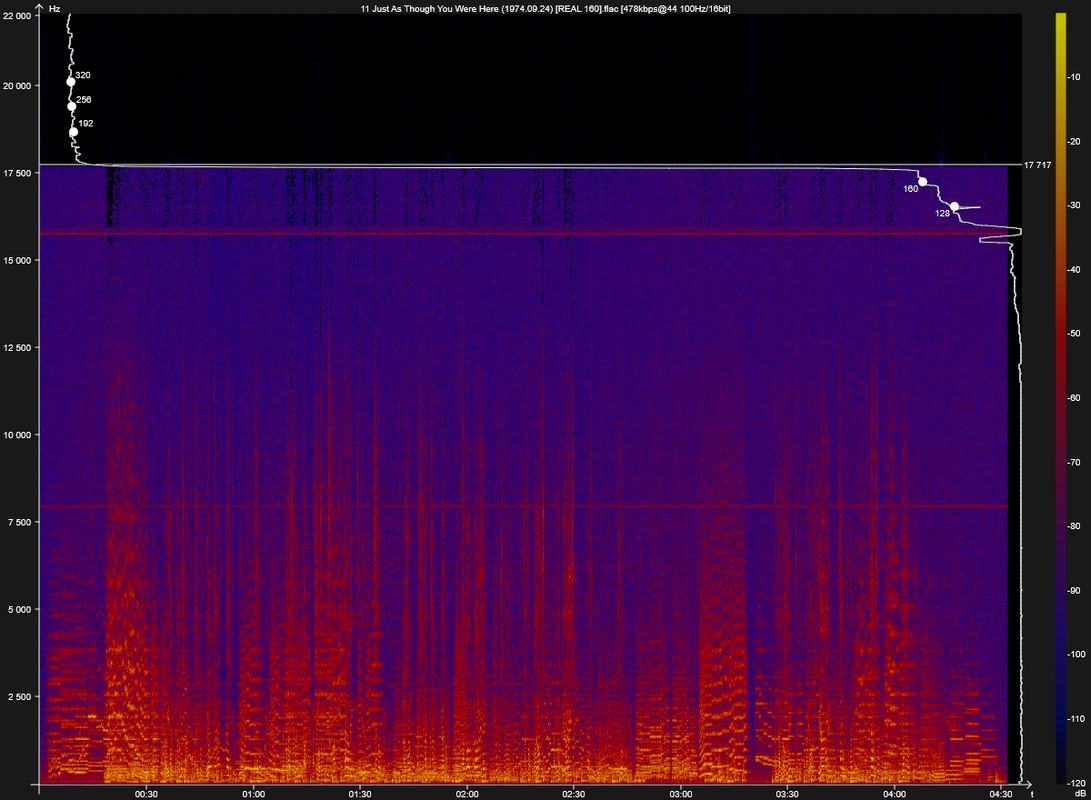Click the 04:00 time axis label

pos(894,794)
